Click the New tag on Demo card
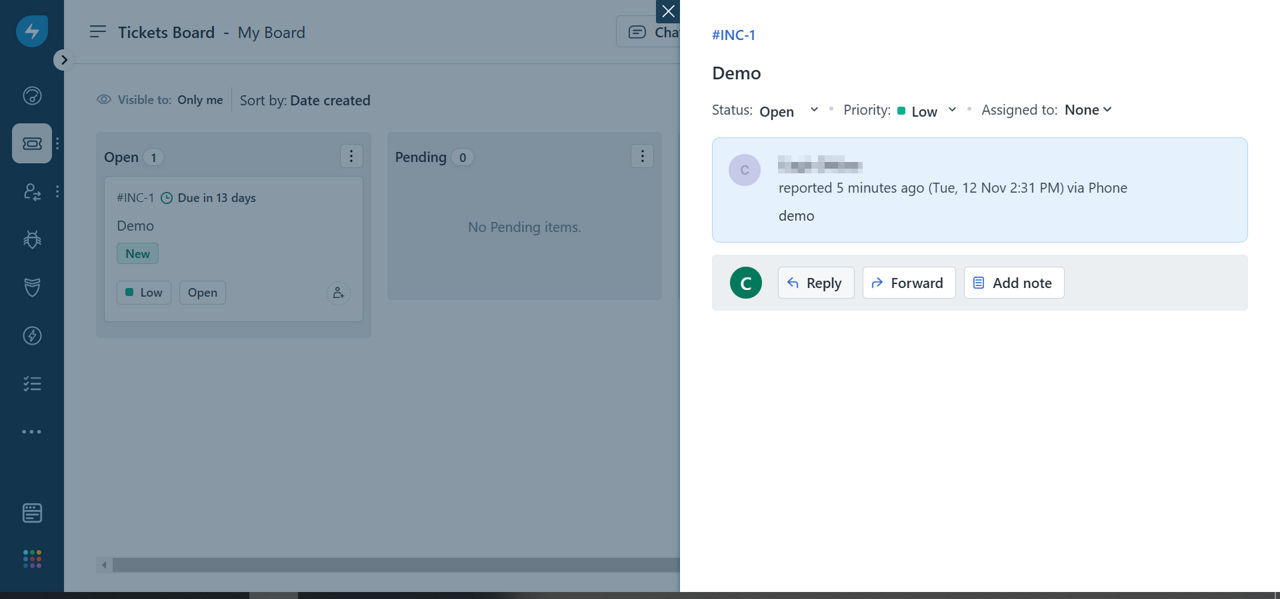The height and width of the screenshot is (599, 1280). [x=138, y=254]
